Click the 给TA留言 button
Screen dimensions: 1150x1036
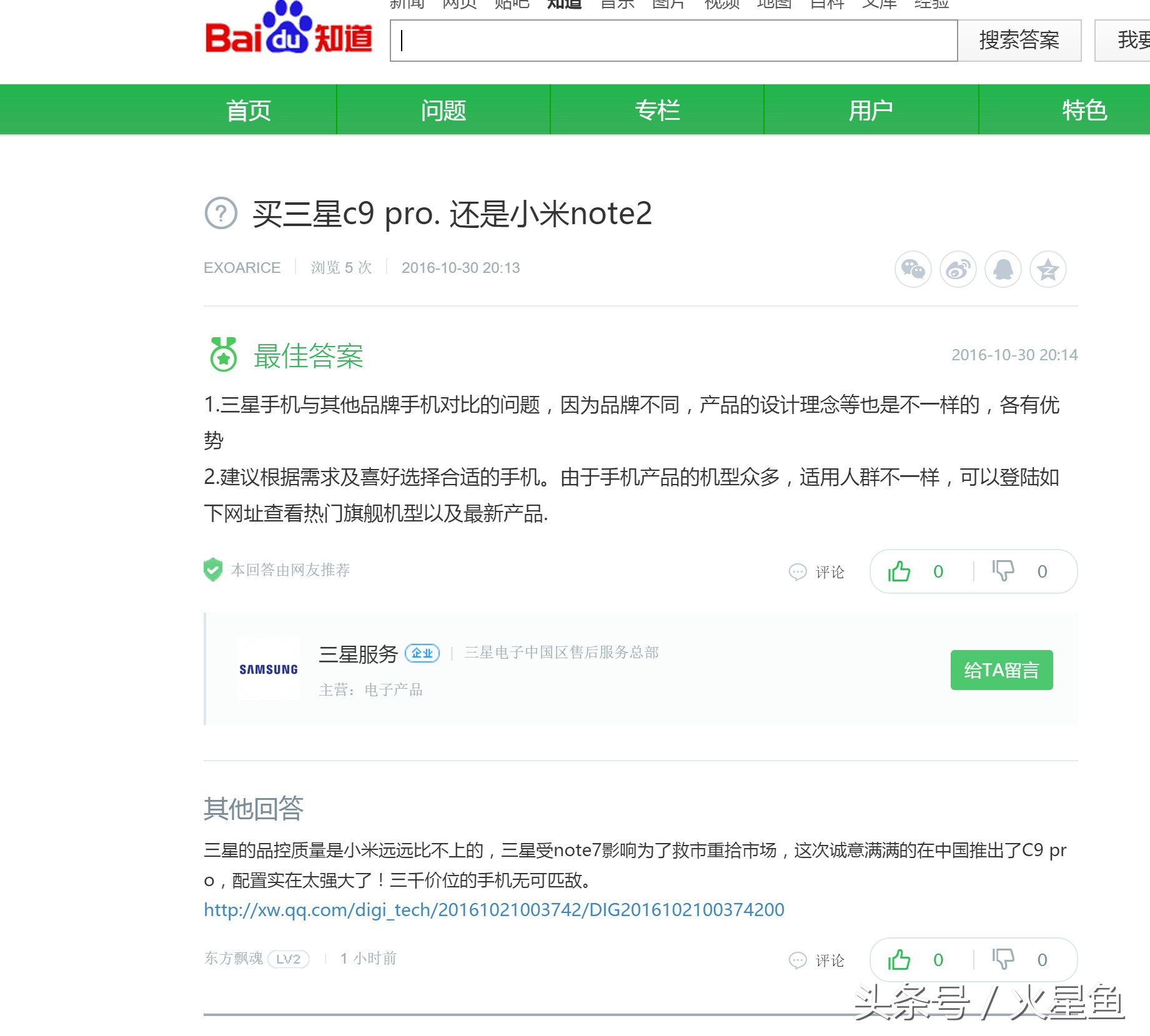tap(1001, 670)
